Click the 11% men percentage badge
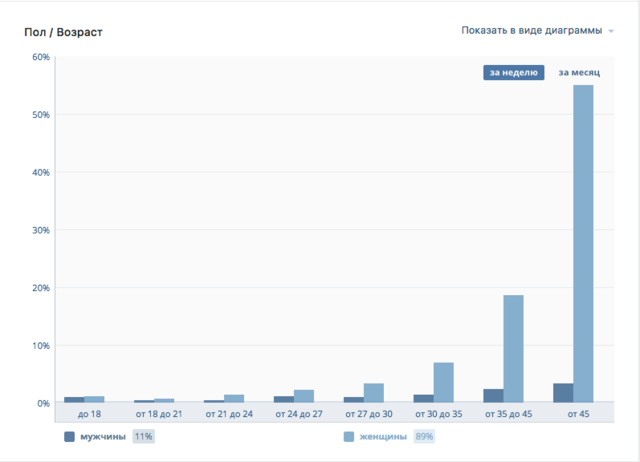Screen dimensions: 640x462 tap(143, 437)
